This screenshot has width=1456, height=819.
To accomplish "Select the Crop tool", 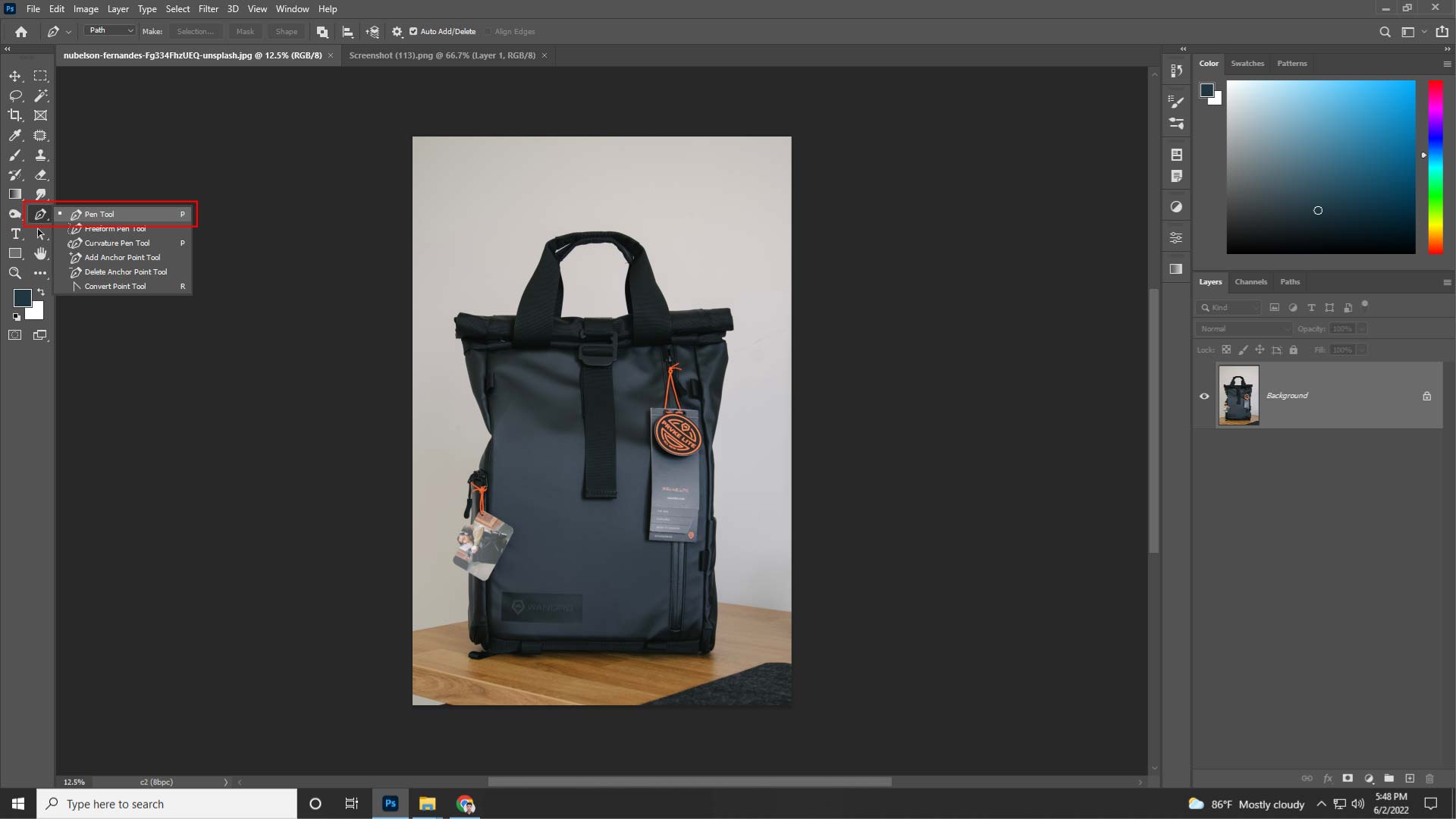I will pos(15,115).
